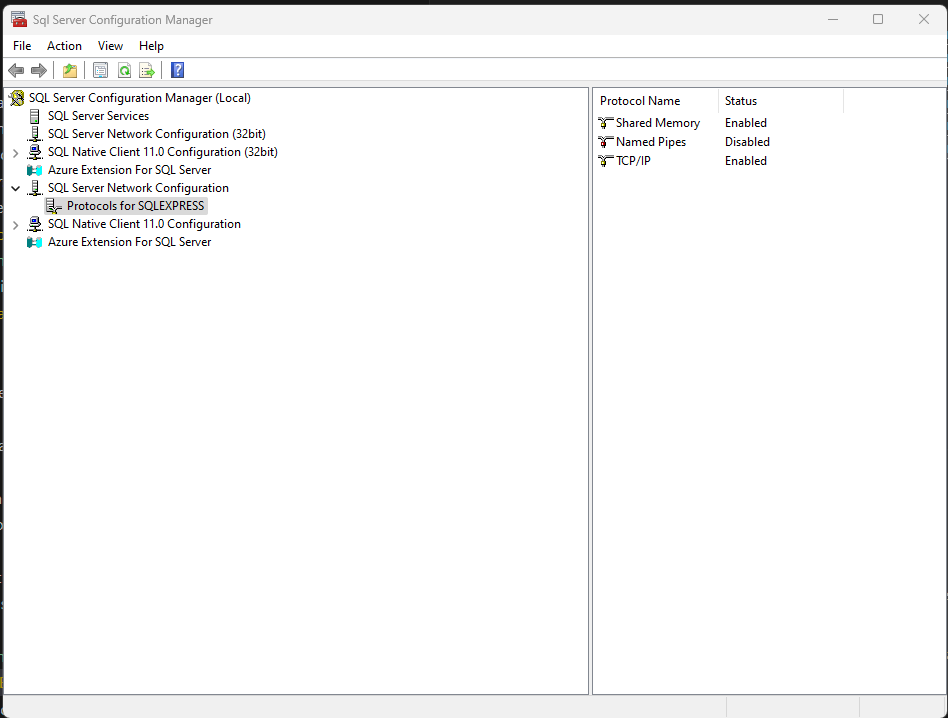
Task: Expand SQL Native Client 11.0 Configuration node
Action: (x=16, y=225)
